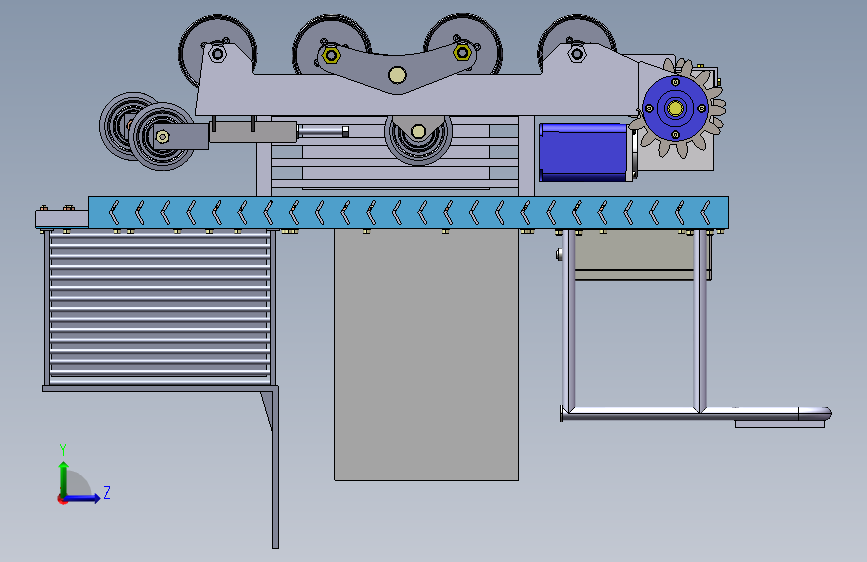867x562 pixels.
Task: Click the red origin ball of the triad
Action: coord(61,499)
